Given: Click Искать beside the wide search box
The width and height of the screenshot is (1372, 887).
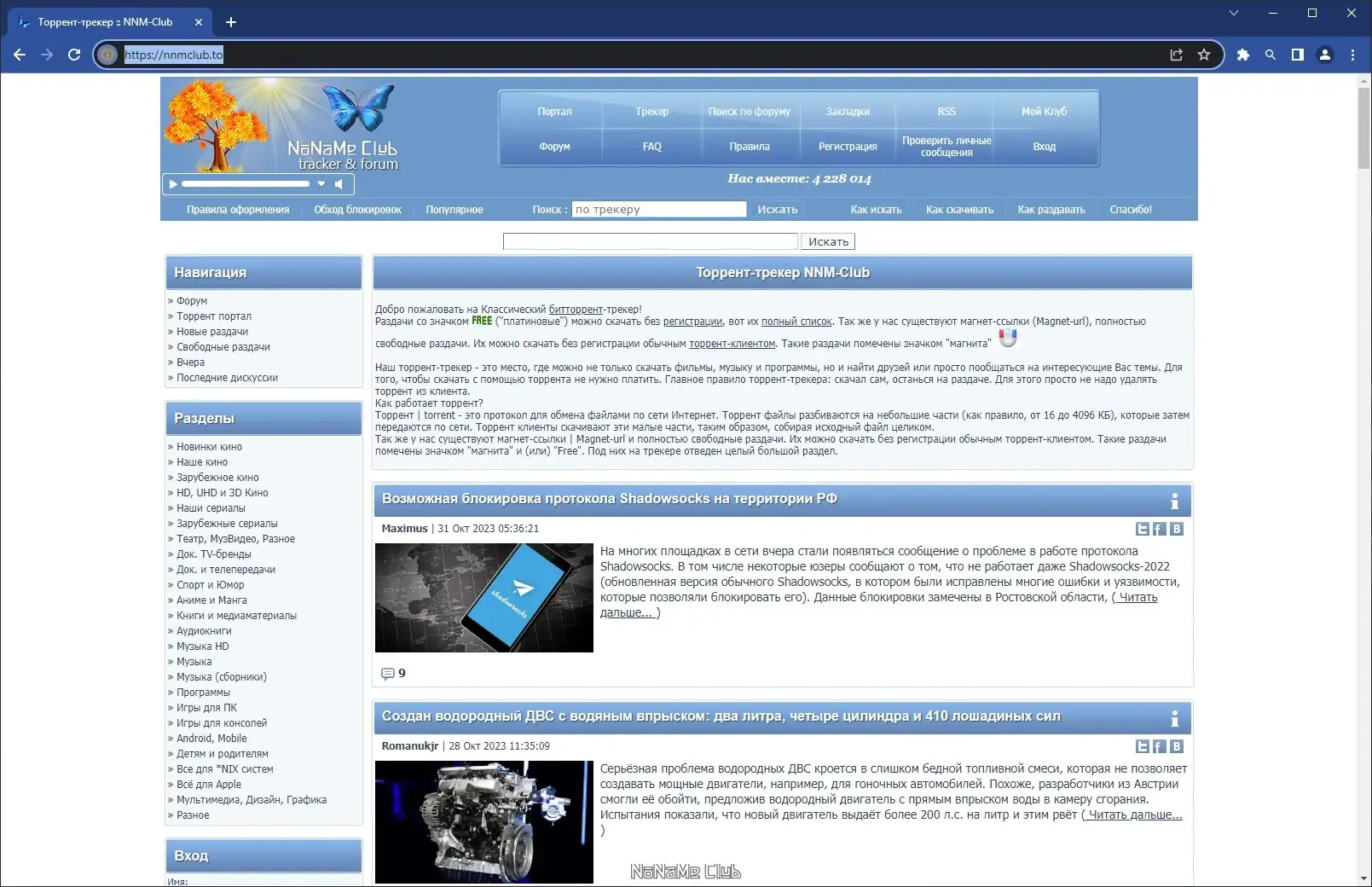Looking at the screenshot, I should [x=828, y=242].
